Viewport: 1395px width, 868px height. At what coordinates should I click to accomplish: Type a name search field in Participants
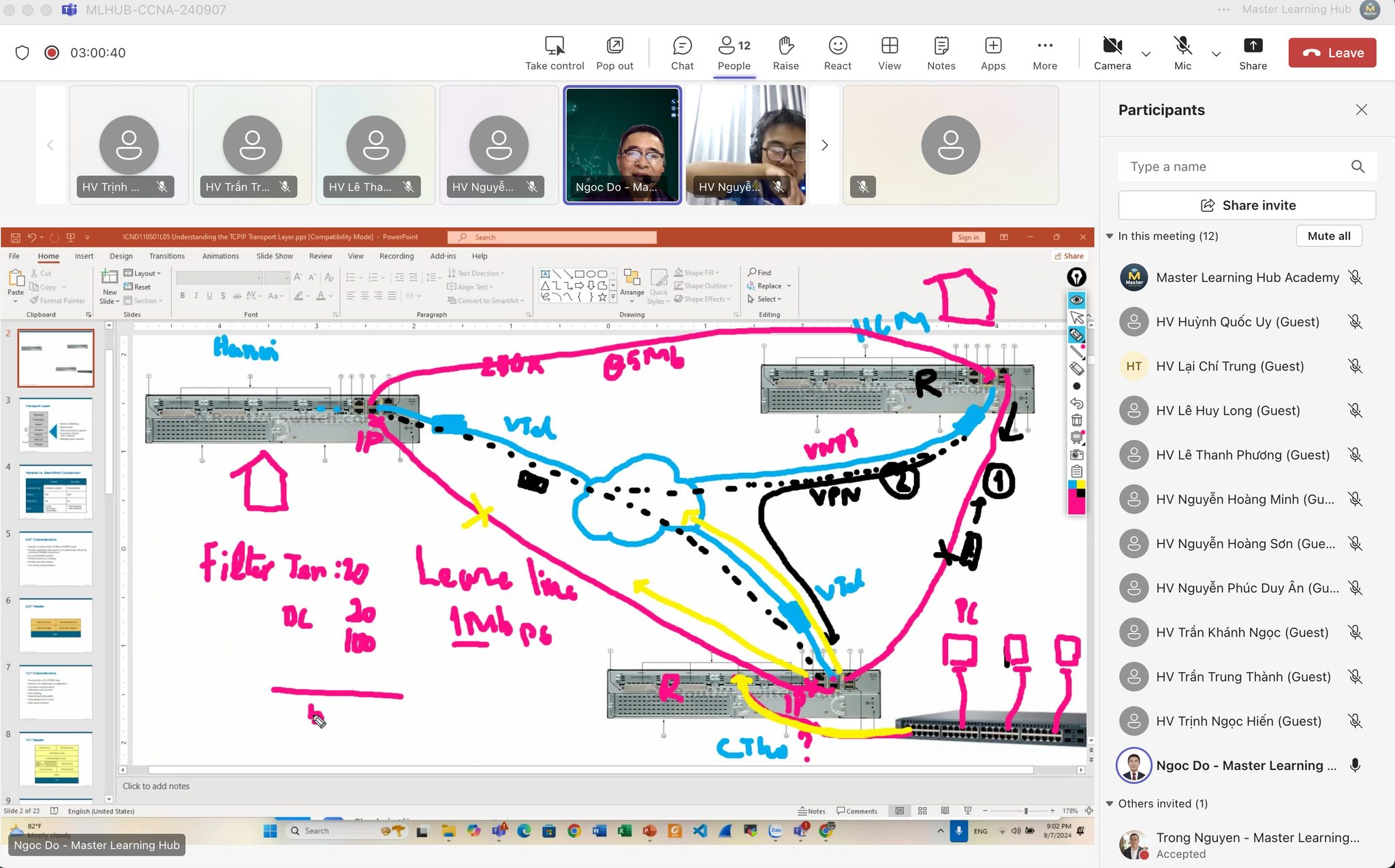(1247, 167)
